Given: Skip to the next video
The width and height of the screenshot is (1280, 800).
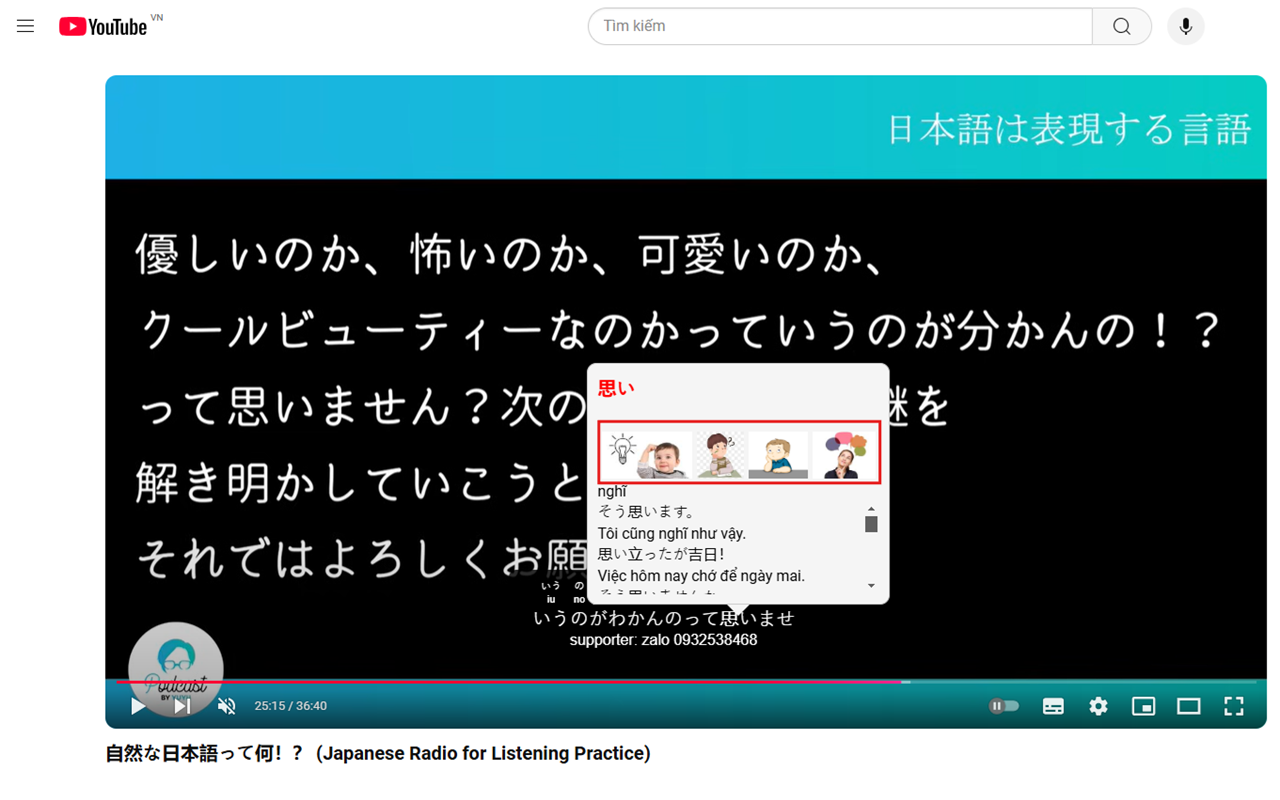Looking at the screenshot, I should click(181, 706).
